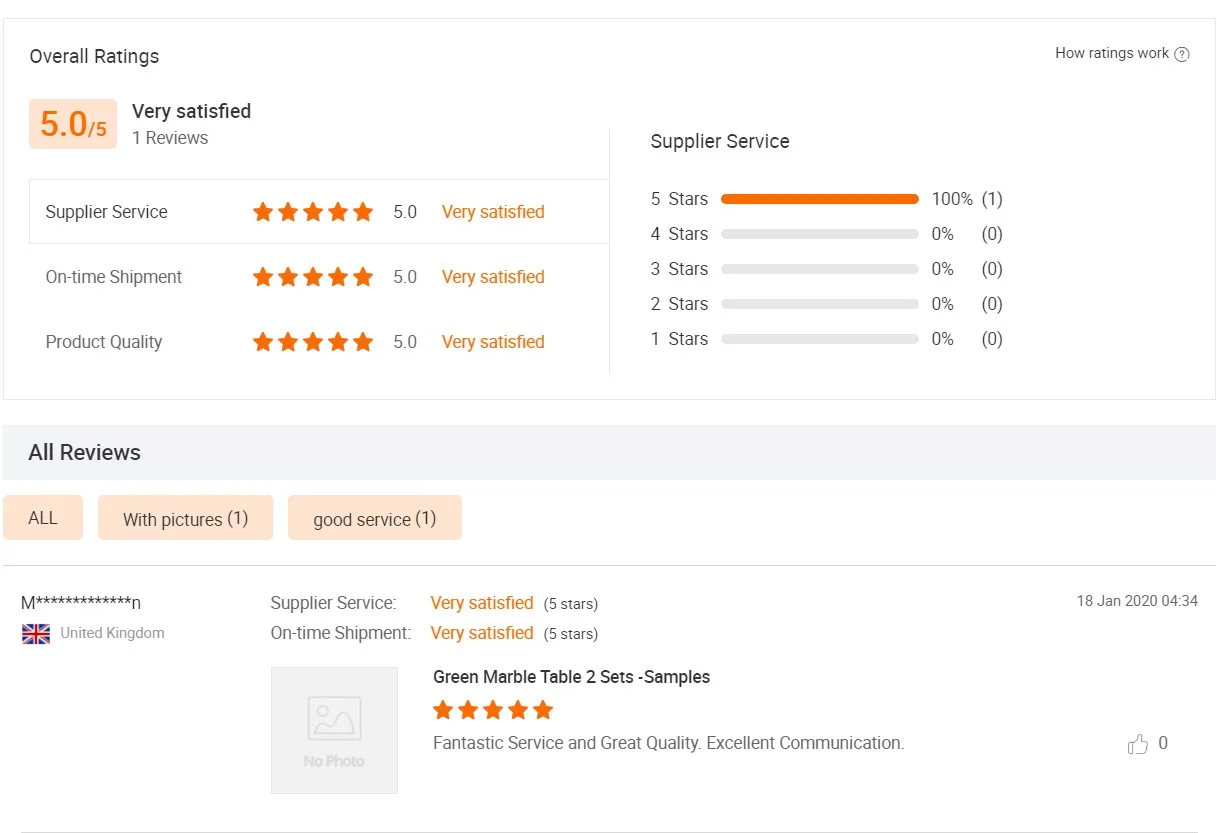The width and height of the screenshot is (1217, 833).
Task: Click the No Photo placeholder thumbnail
Action: coord(334,730)
